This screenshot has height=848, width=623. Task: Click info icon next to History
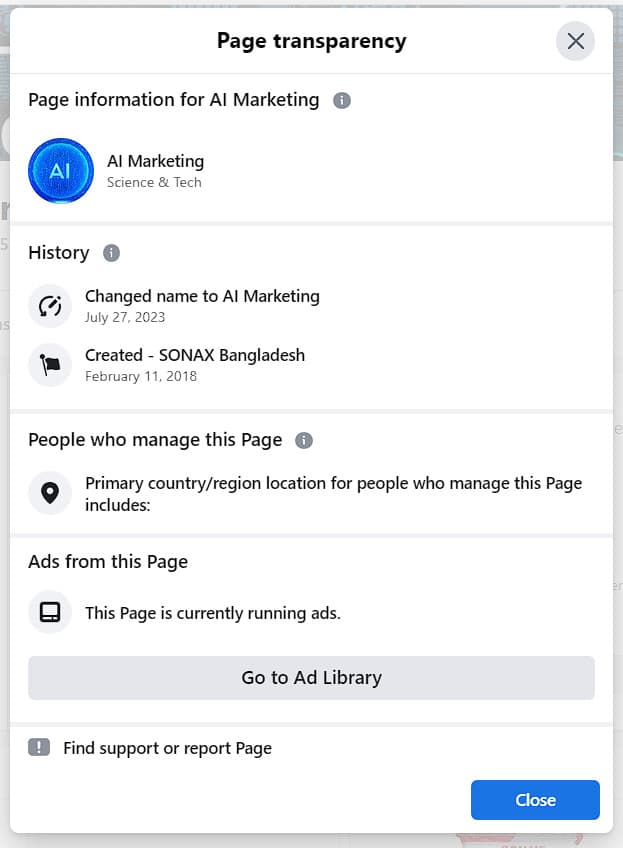pos(112,253)
